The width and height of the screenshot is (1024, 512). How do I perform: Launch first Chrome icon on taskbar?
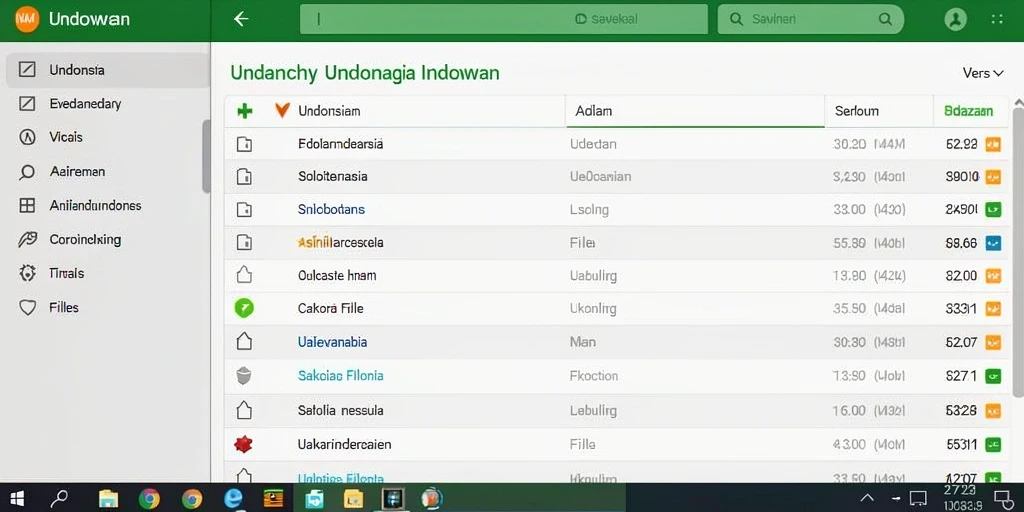coord(149,499)
